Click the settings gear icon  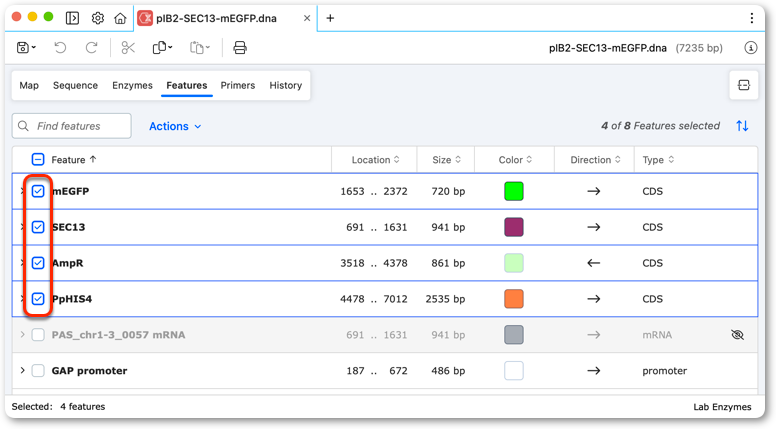tap(97, 18)
